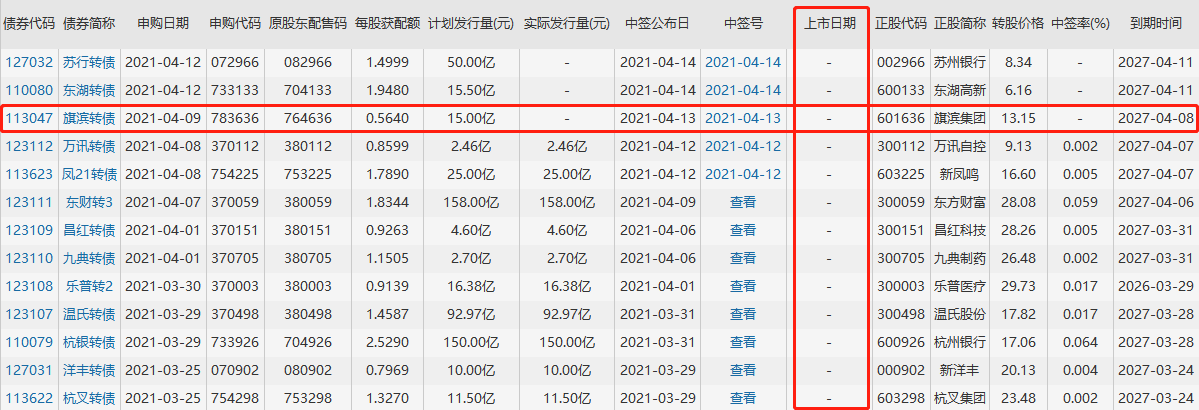Click the 债券简称 column header

[x=89, y=24]
